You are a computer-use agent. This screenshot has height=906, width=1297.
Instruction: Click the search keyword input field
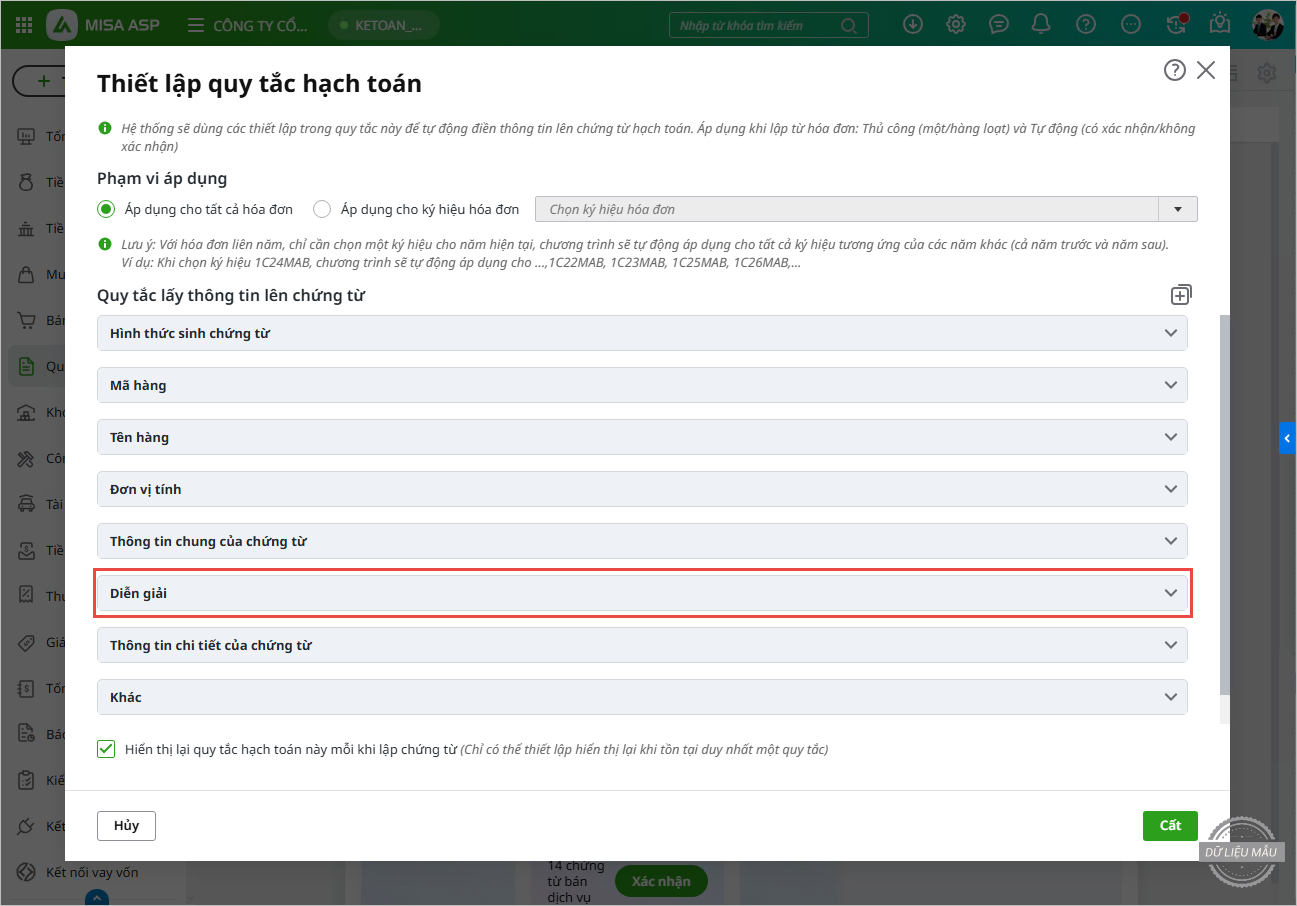(756, 25)
